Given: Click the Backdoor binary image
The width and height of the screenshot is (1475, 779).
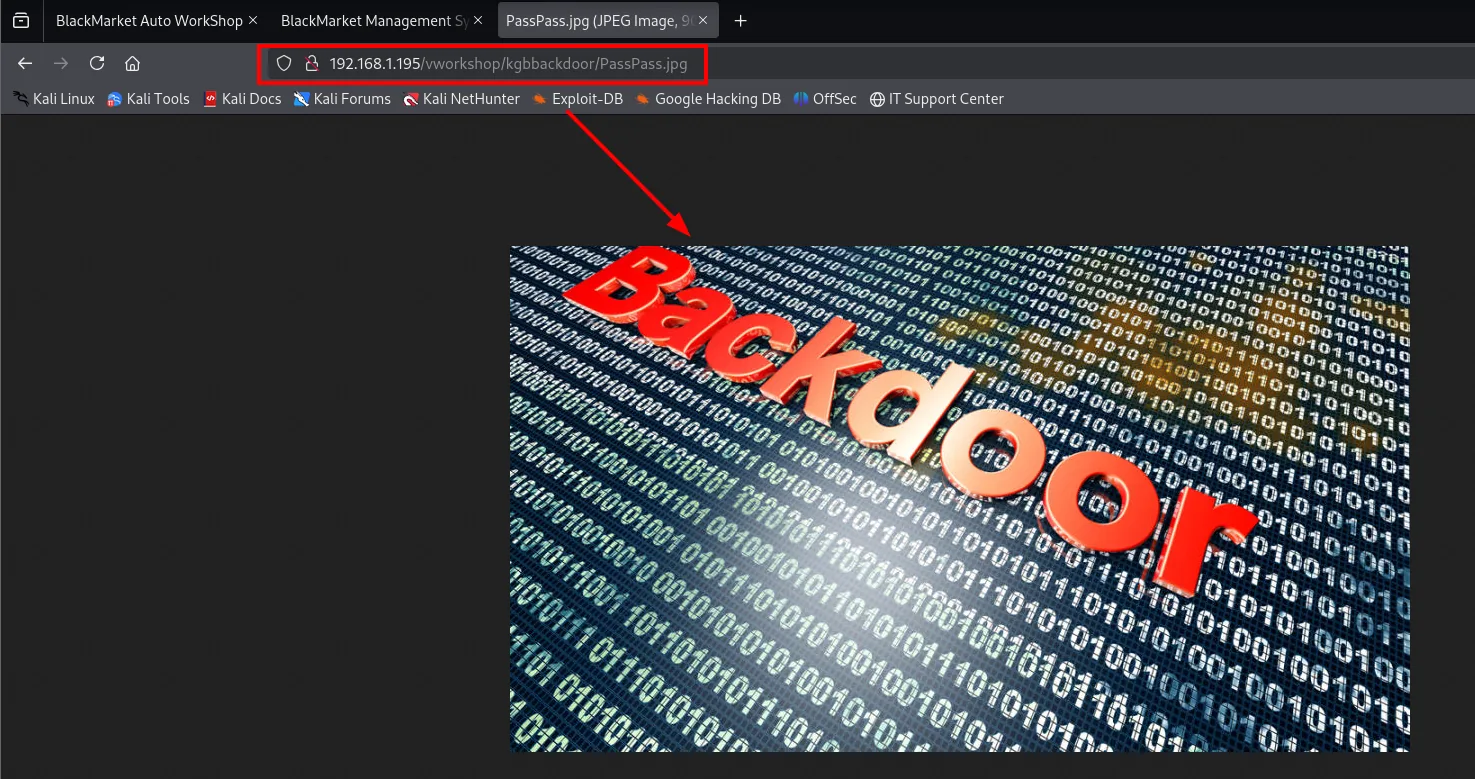Looking at the screenshot, I should [960, 499].
